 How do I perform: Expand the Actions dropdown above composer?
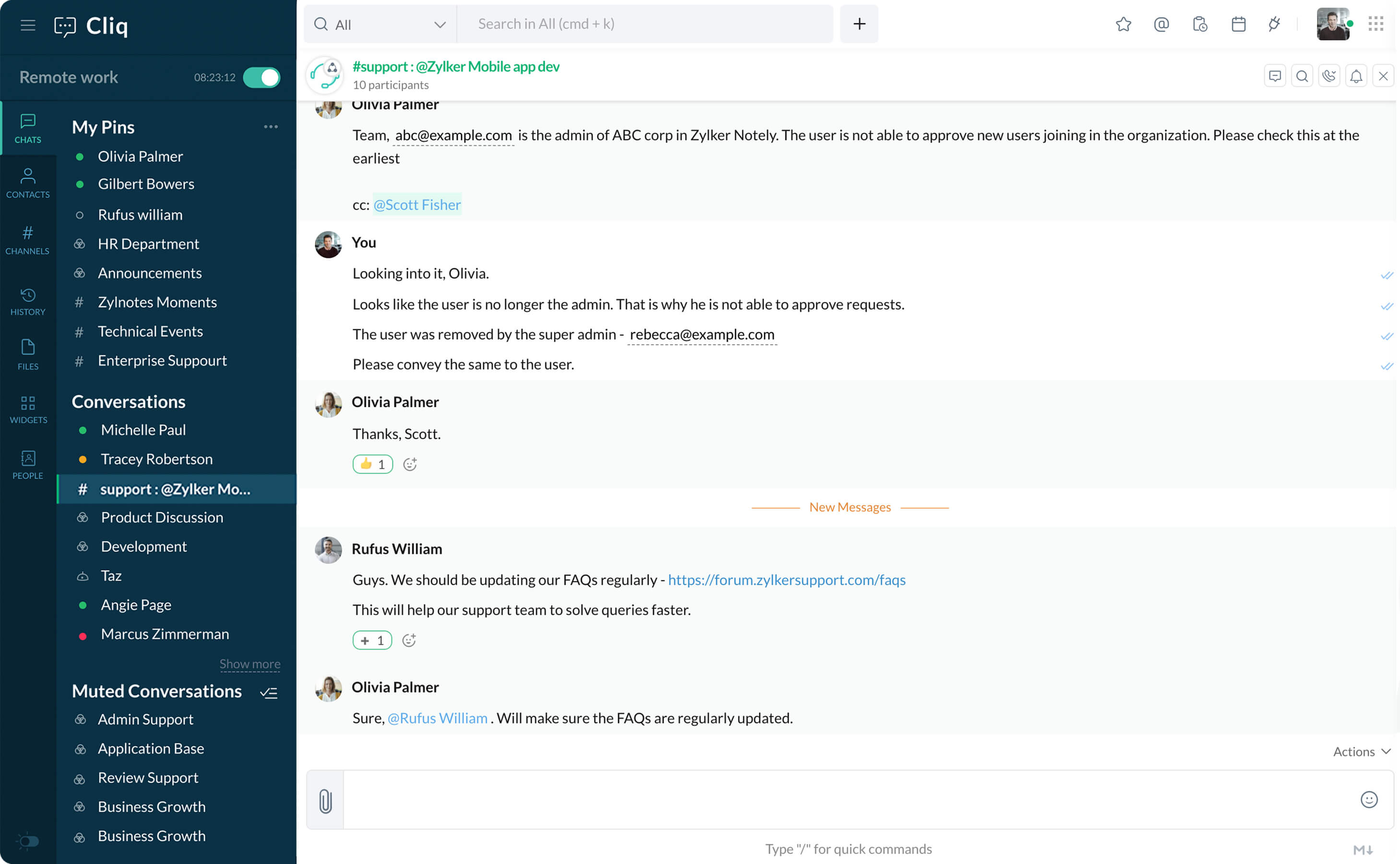[1362, 752]
